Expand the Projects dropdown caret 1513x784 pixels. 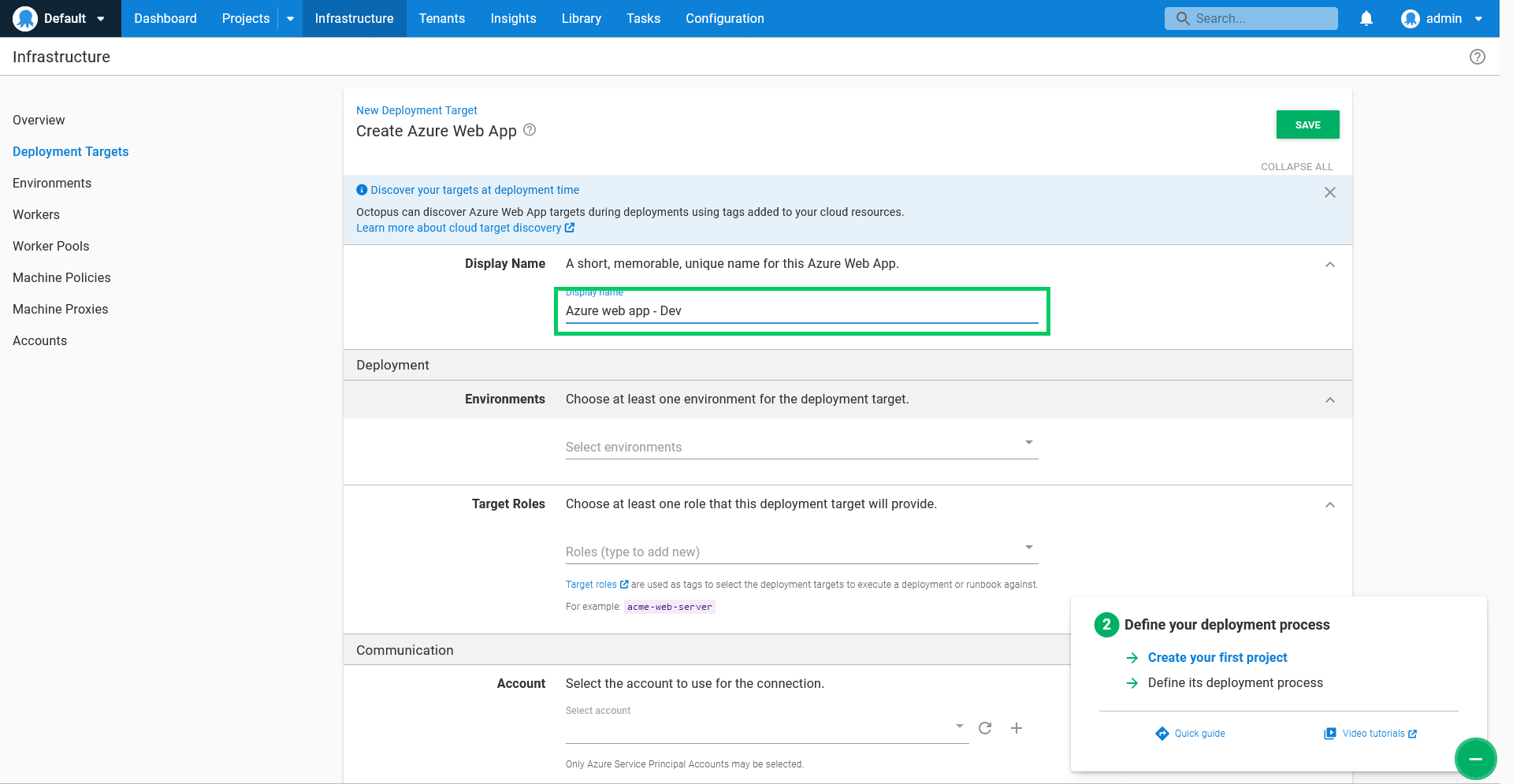point(290,19)
